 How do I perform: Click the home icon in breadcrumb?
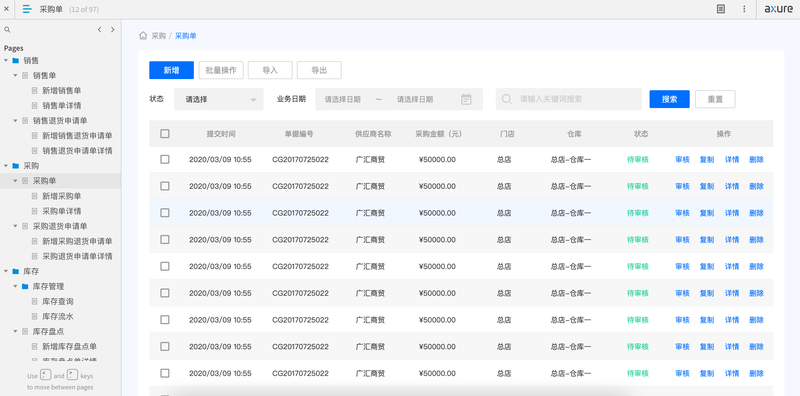[143, 36]
